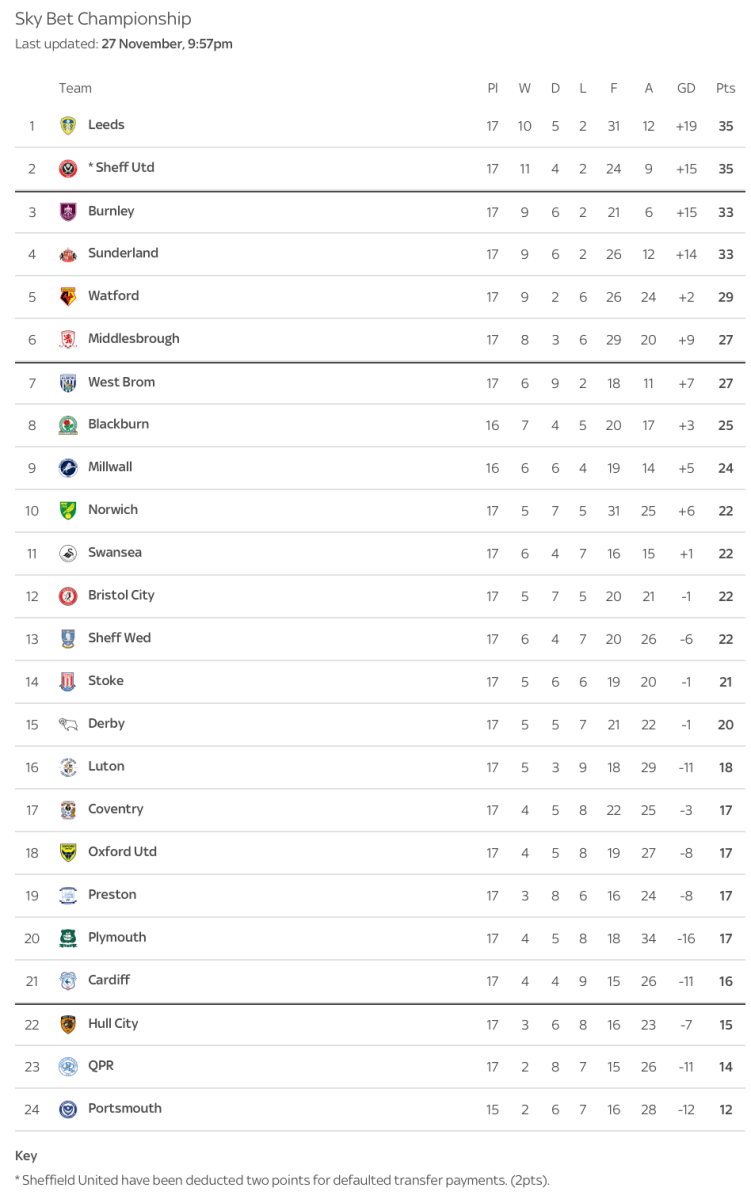Click the Burnley club badge icon
Viewport: 751px width, 1199px height.
[68, 212]
